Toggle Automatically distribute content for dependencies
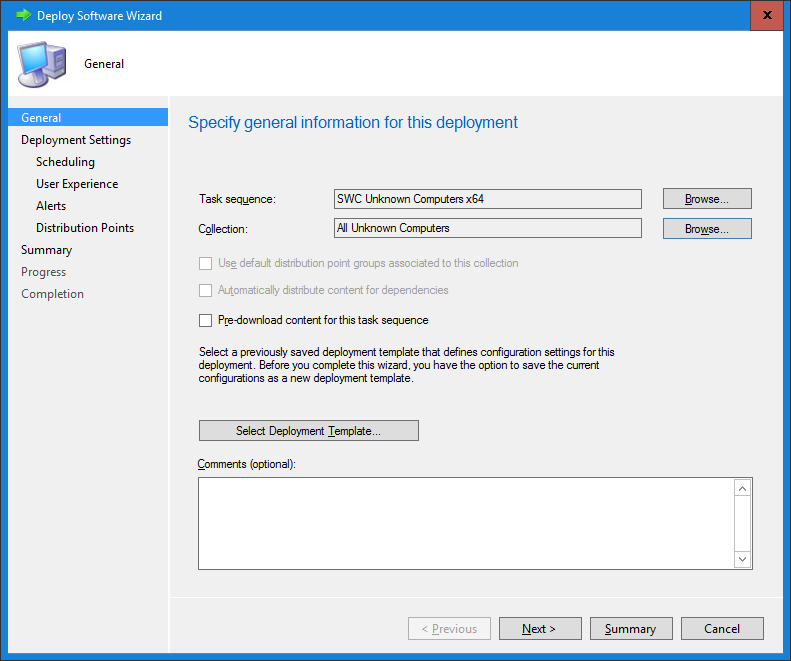The height and width of the screenshot is (661, 791). (x=206, y=291)
